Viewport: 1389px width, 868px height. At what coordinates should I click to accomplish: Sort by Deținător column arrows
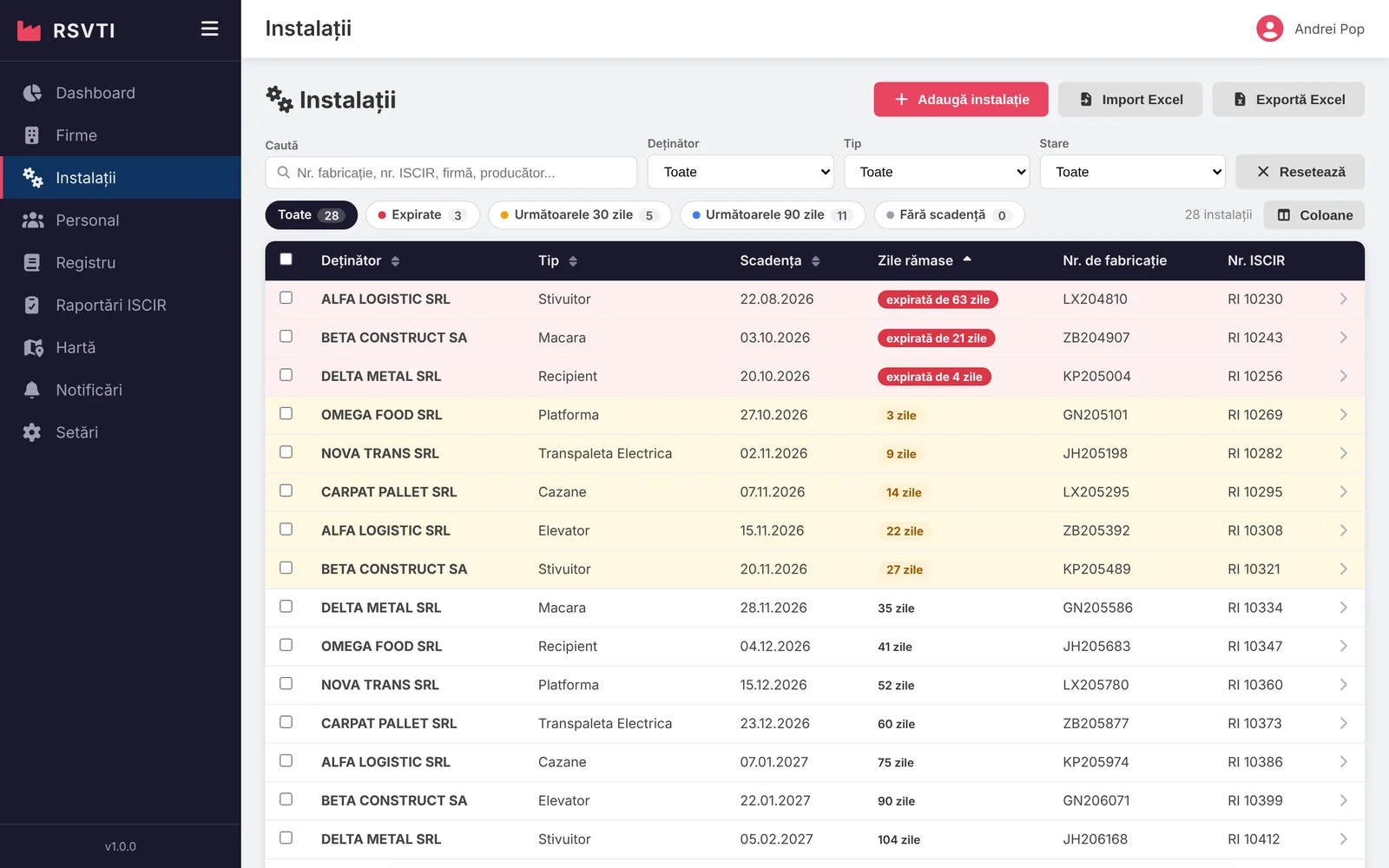(x=395, y=261)
